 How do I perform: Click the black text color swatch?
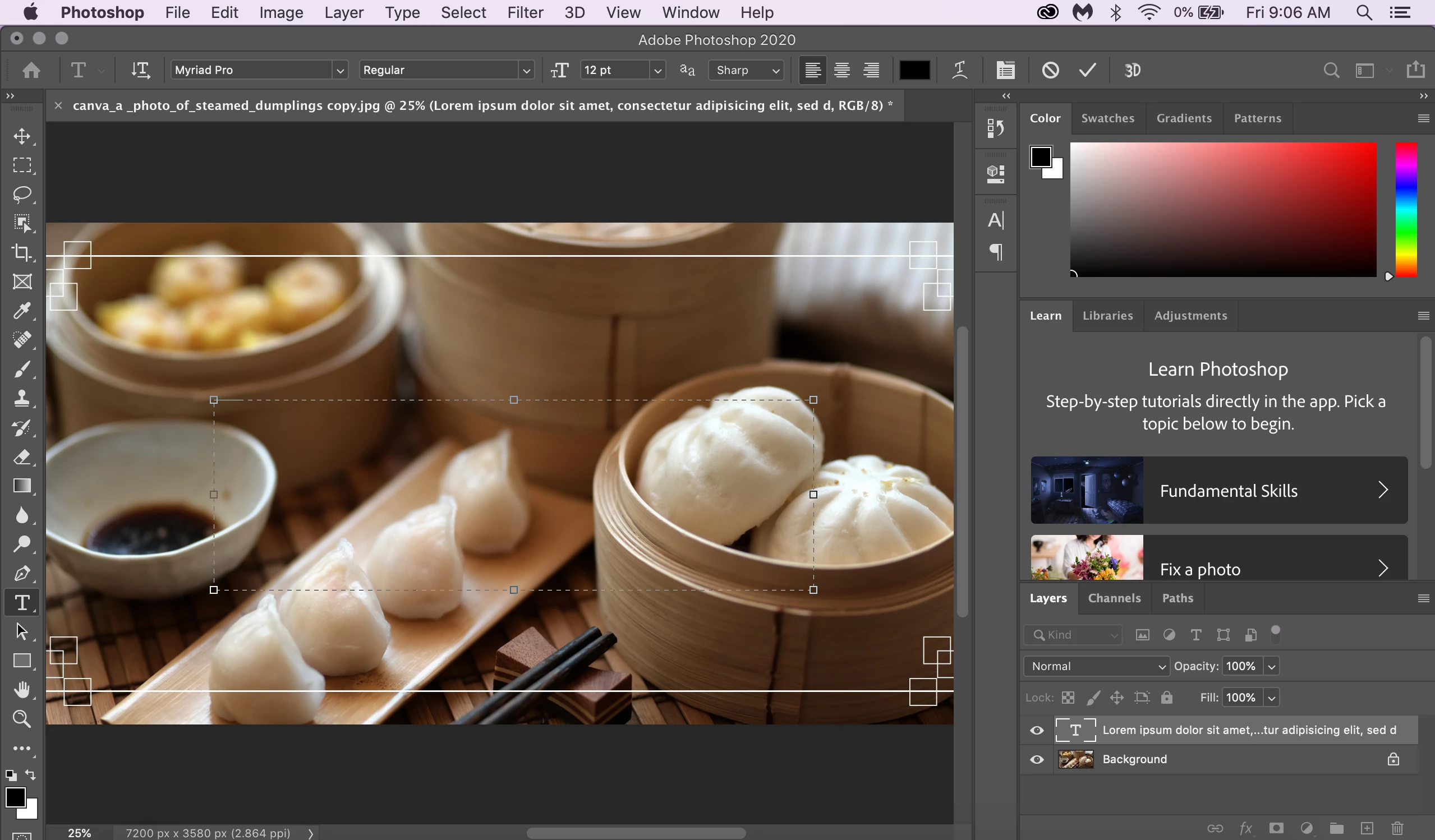[914, 70]
